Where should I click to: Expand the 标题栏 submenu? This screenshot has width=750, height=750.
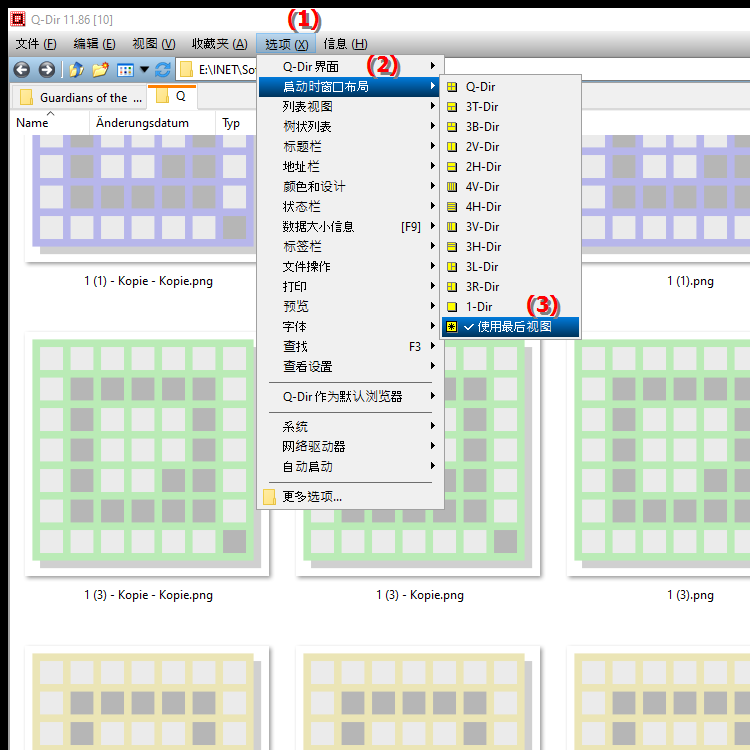(x=351, y=147)
